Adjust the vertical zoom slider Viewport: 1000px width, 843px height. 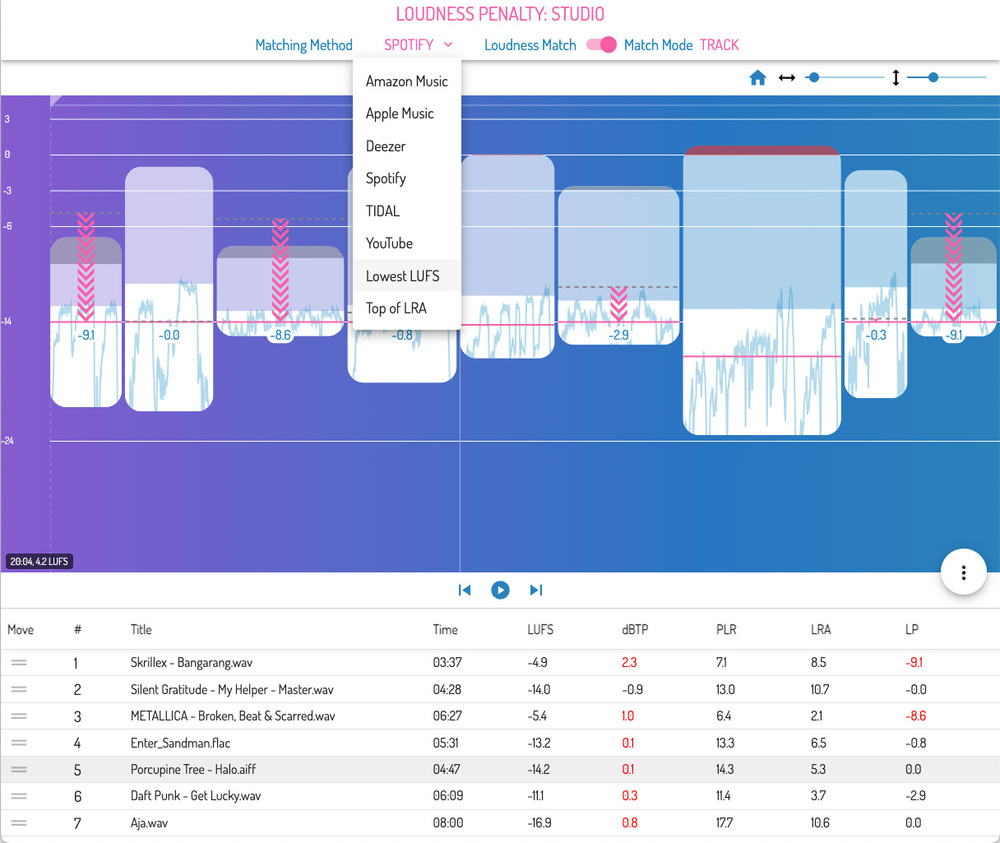pyautogui.click(x=933, y=77)
